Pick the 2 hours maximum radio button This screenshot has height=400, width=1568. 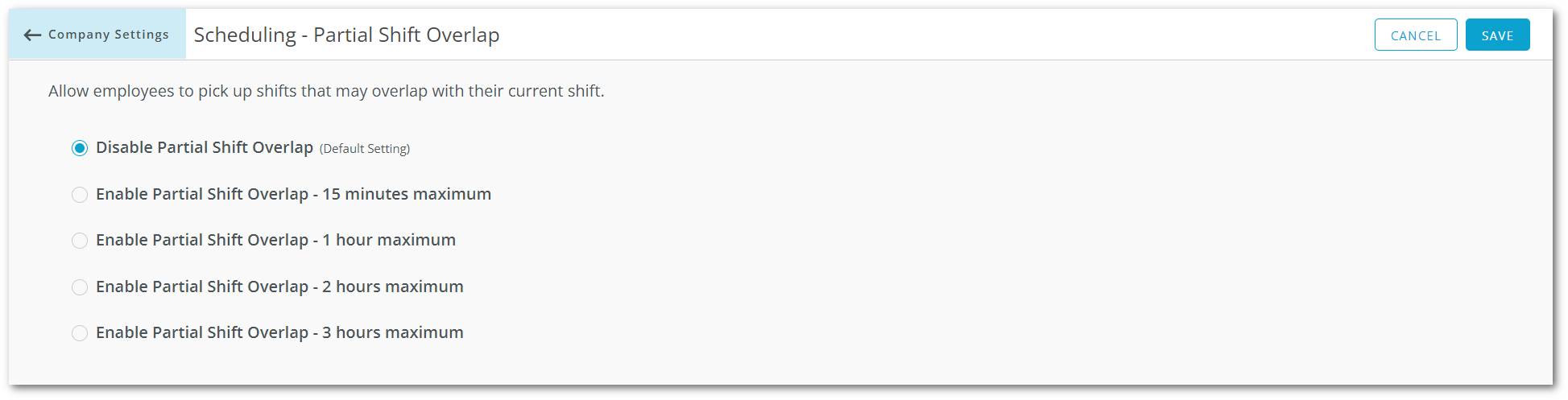[x=80, y=287]
